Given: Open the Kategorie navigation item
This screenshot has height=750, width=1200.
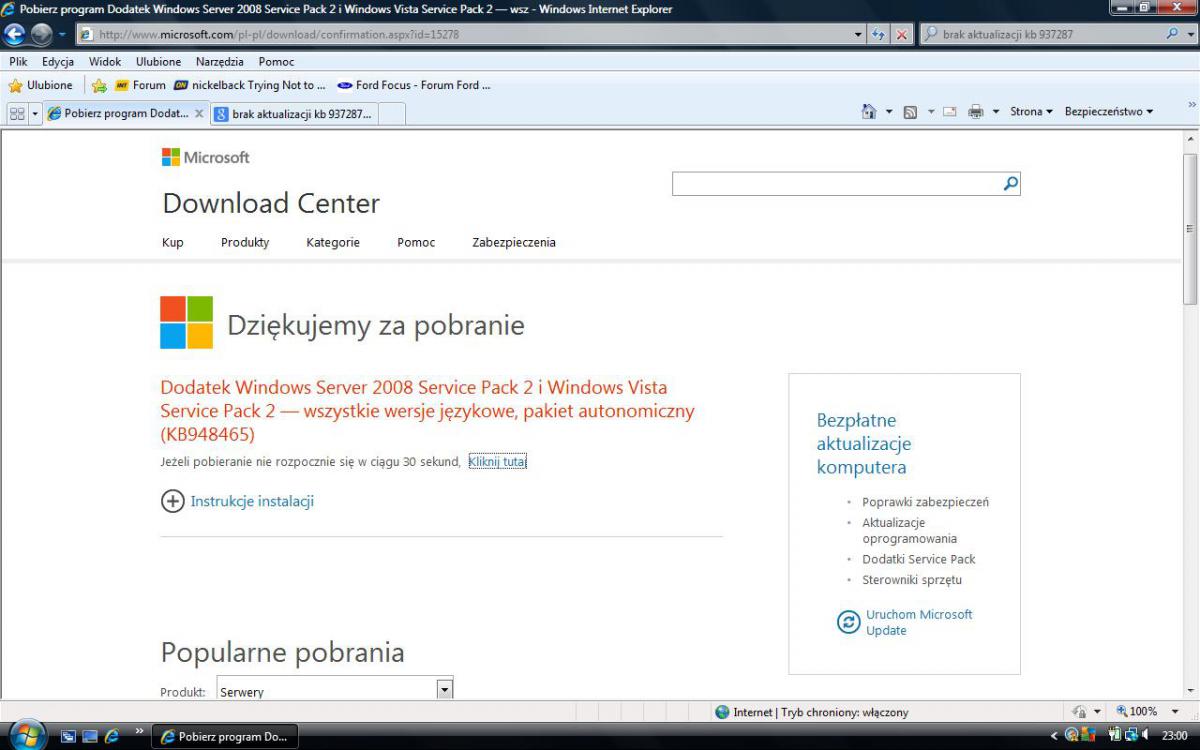Looking at the screenshot, I should [333, 242].
